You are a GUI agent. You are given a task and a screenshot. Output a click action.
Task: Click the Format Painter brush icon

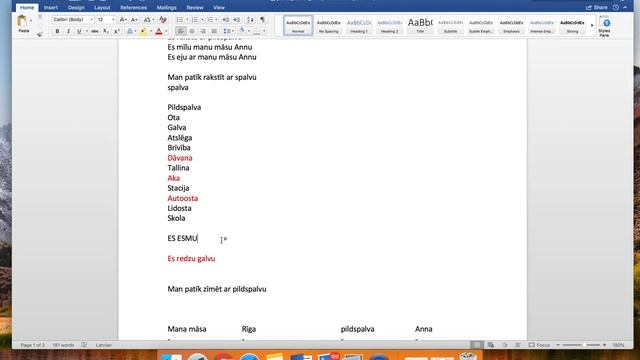click(x=40, y=34)
